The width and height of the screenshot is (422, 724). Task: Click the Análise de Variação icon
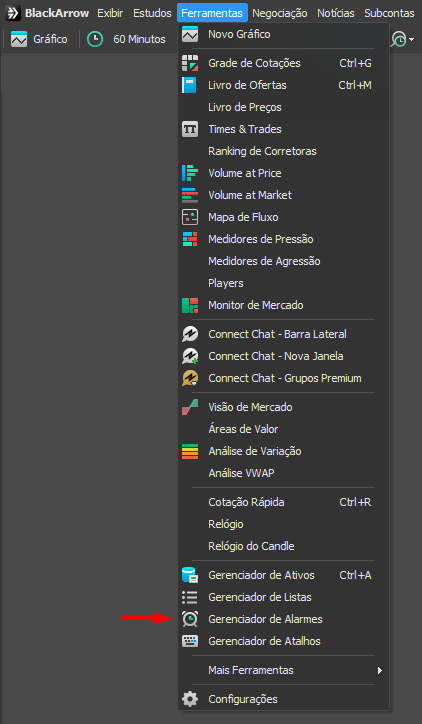point(190,451)
